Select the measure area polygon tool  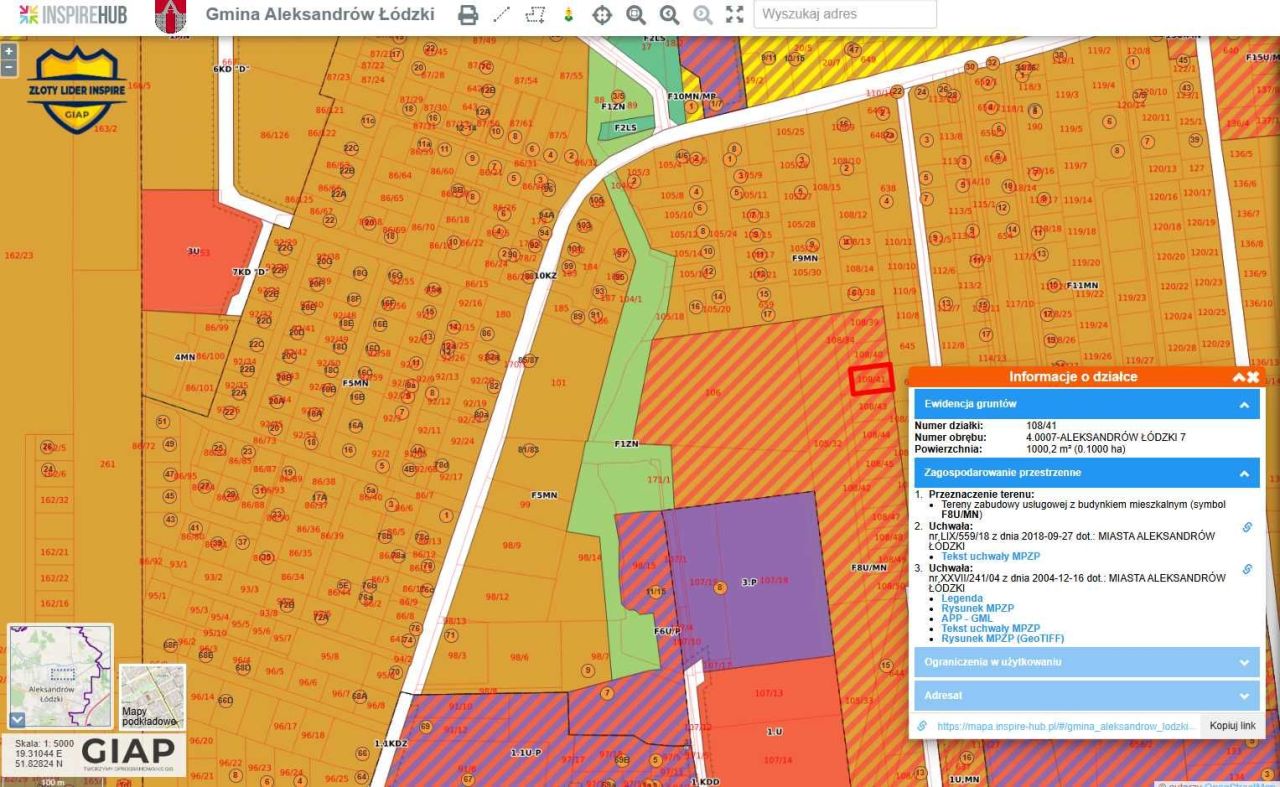(x=535, y=15)
